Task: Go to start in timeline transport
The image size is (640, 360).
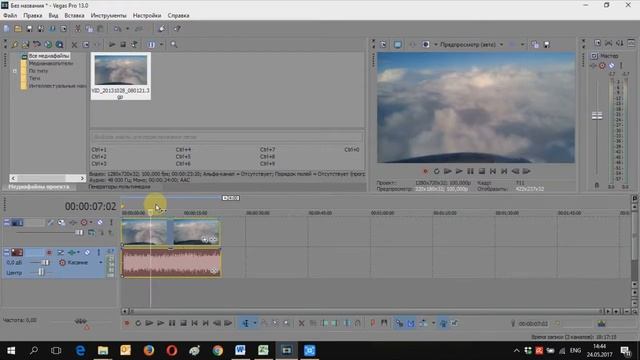Action: click(x=195, y=323)
